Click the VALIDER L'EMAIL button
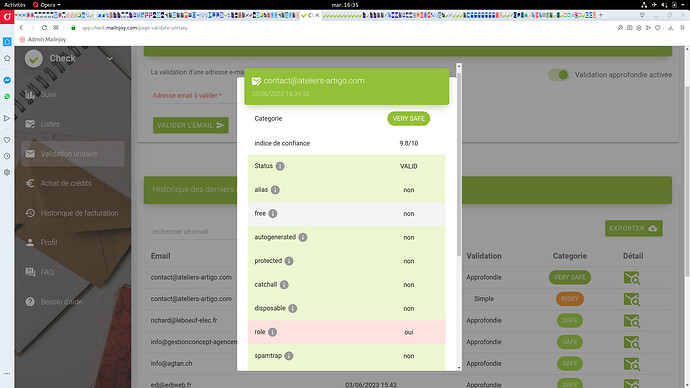Screen dimensions: 690x388 click(191, 125)
